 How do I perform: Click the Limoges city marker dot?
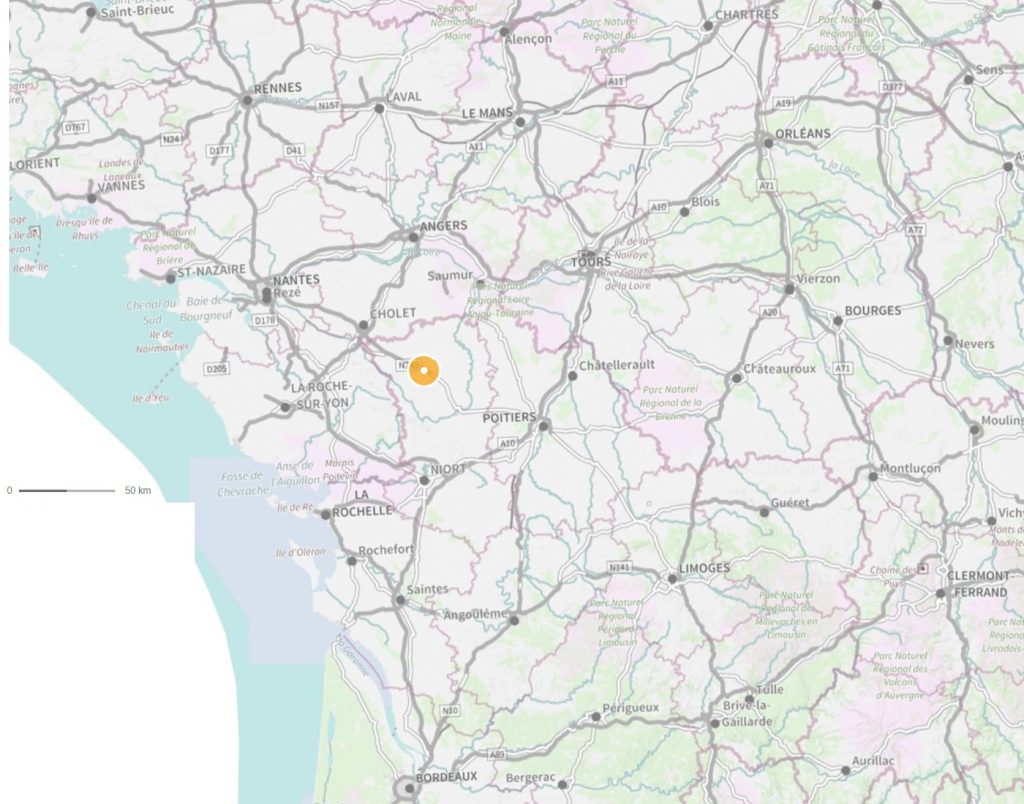pyautogui.click(x=673, y=579)
